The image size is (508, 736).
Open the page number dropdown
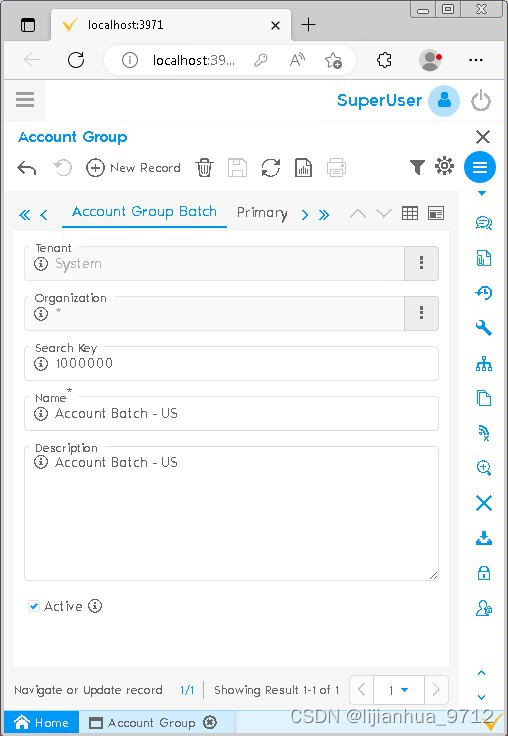[x=399, y=690]
